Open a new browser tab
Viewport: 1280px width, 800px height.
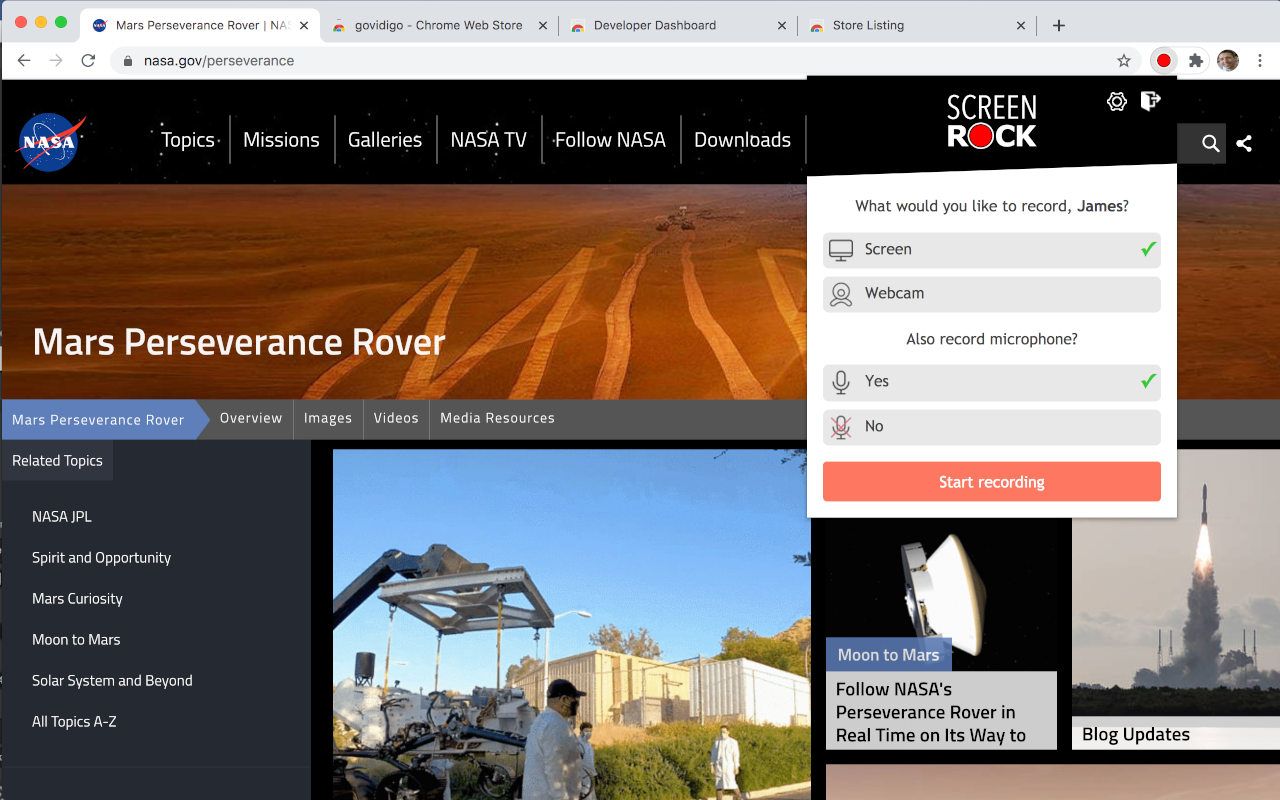[x=1059, y=25]
